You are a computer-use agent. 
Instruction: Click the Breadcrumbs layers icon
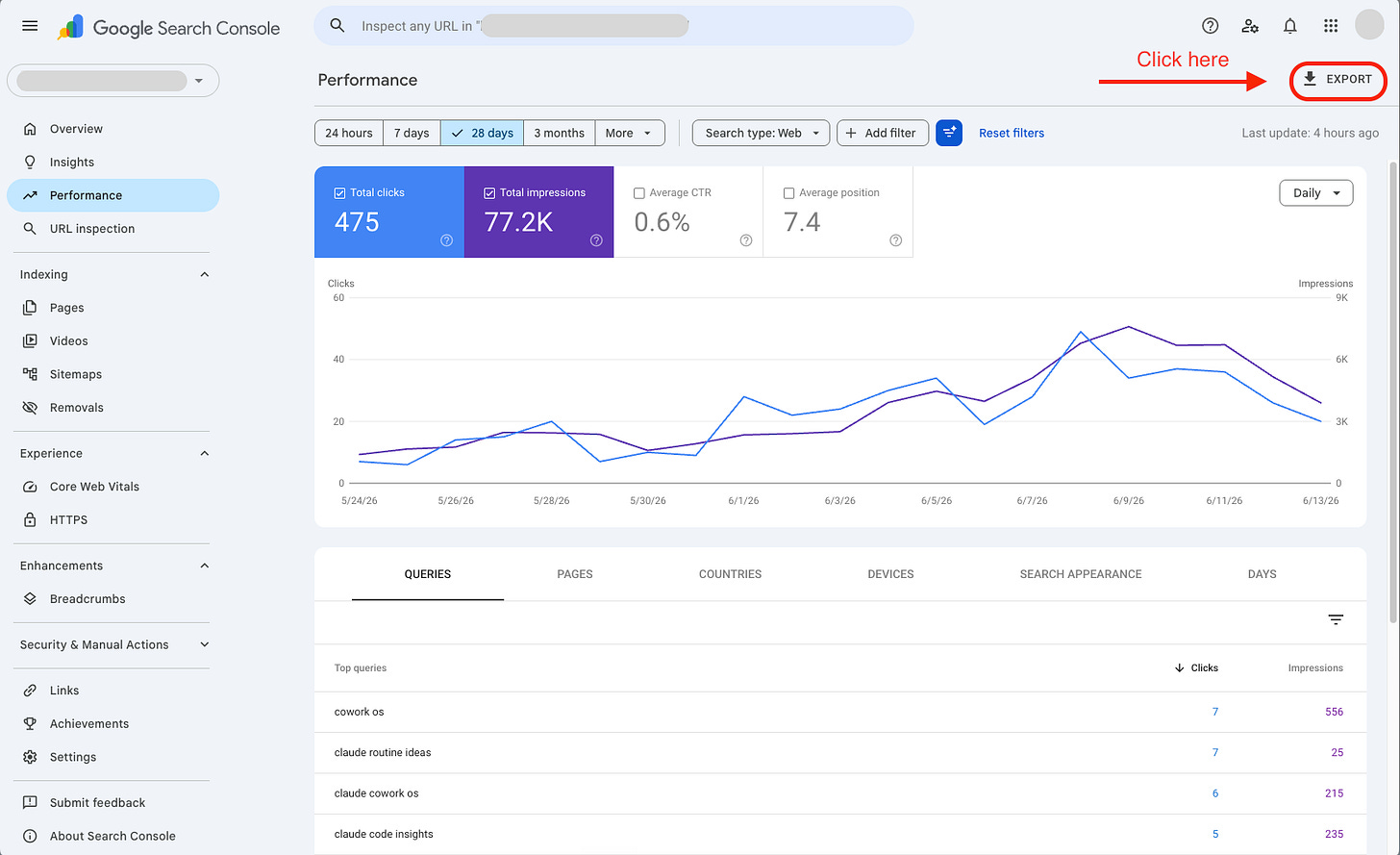point(30,599)
